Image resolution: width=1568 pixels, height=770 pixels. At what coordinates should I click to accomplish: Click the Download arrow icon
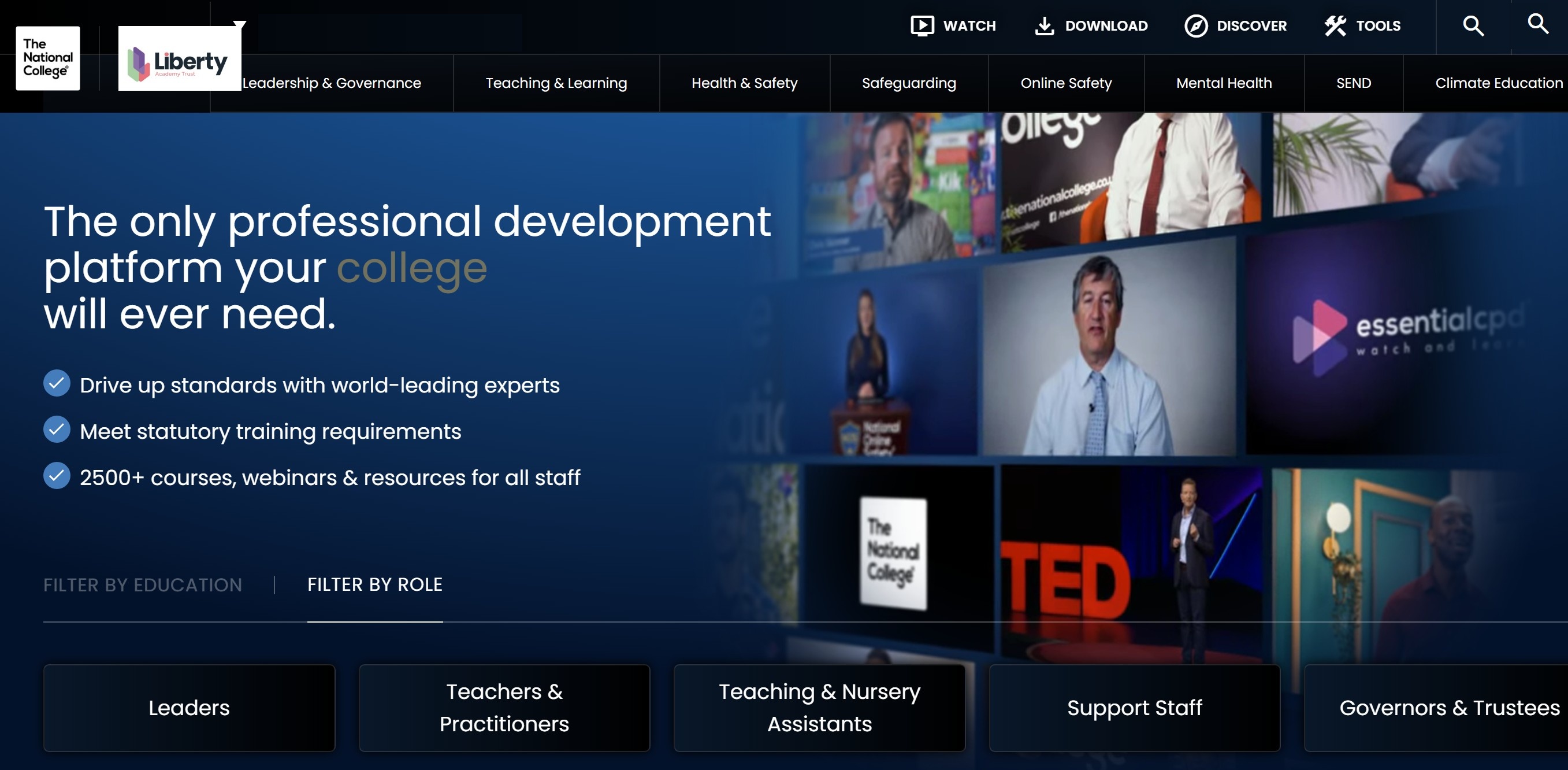(1045, 25)
